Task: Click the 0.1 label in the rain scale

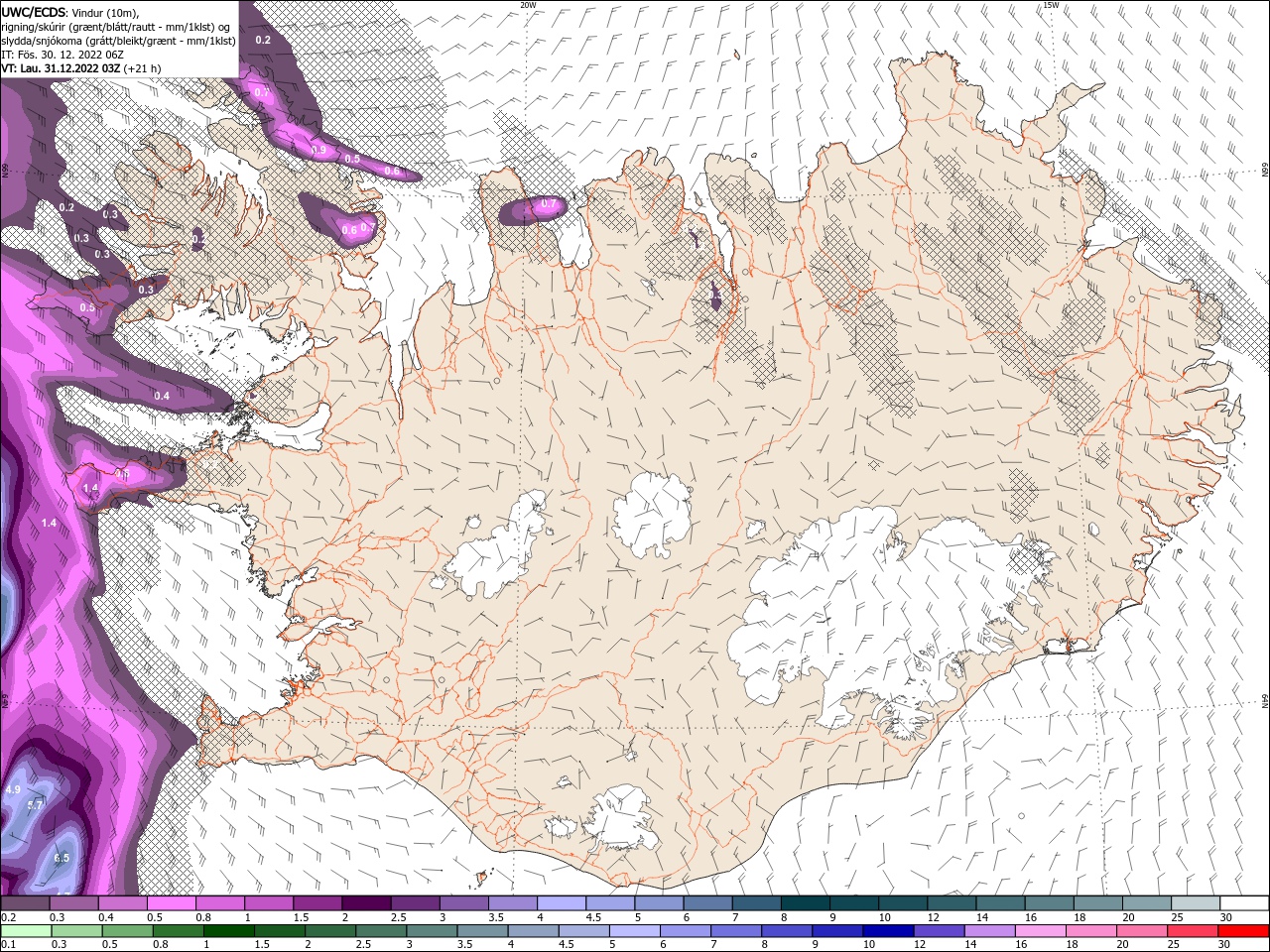Action: pos(8,944)
